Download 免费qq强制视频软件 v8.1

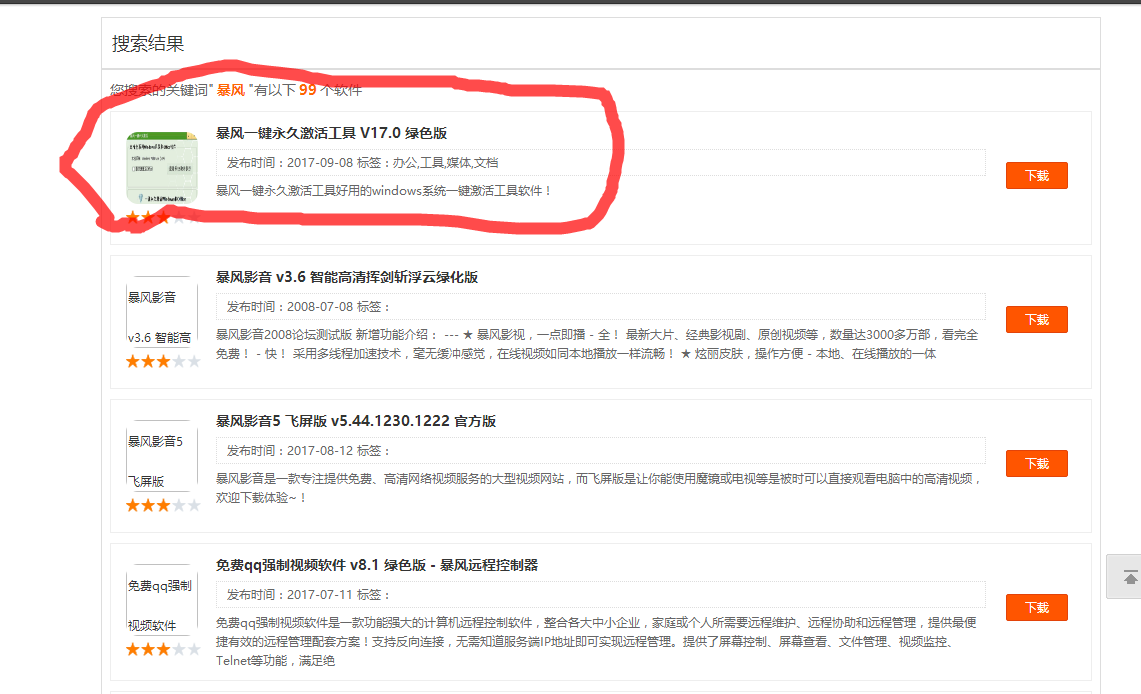1036,607
